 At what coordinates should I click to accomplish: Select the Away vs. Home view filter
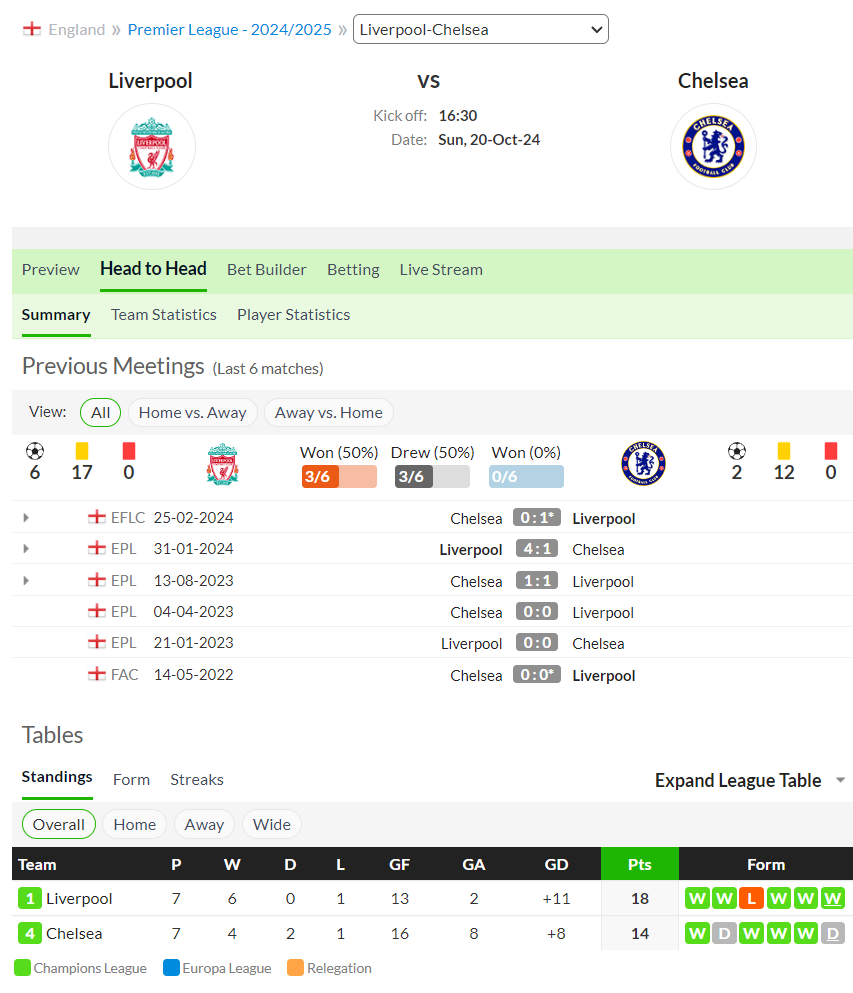pyautogui.click(x=329, y=413)
